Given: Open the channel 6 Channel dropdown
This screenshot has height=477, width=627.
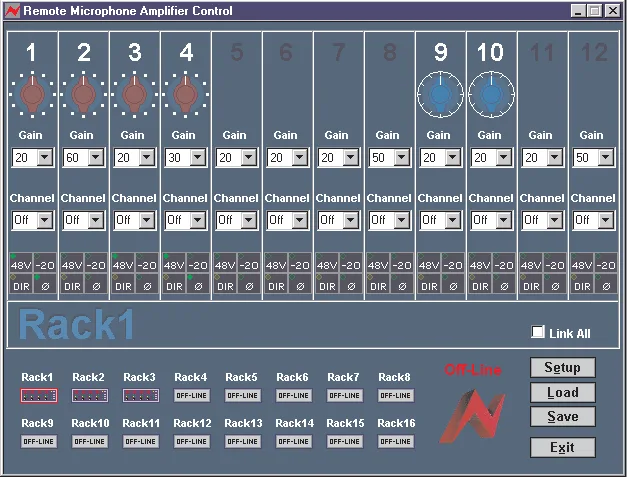Looking at the screenshot, I should tap(288, 220).
